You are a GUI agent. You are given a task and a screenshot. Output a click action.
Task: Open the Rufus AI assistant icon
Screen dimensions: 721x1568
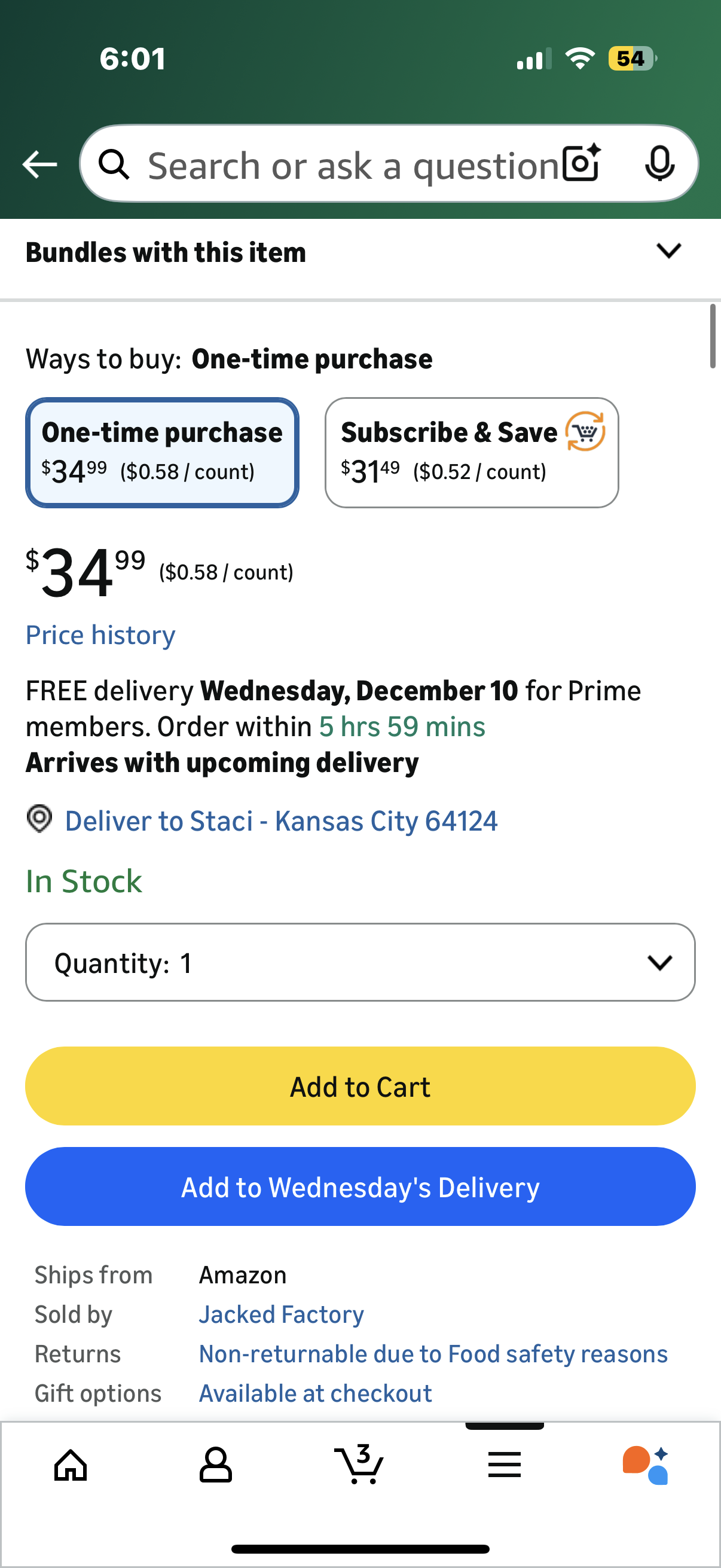coord(646,1465)
